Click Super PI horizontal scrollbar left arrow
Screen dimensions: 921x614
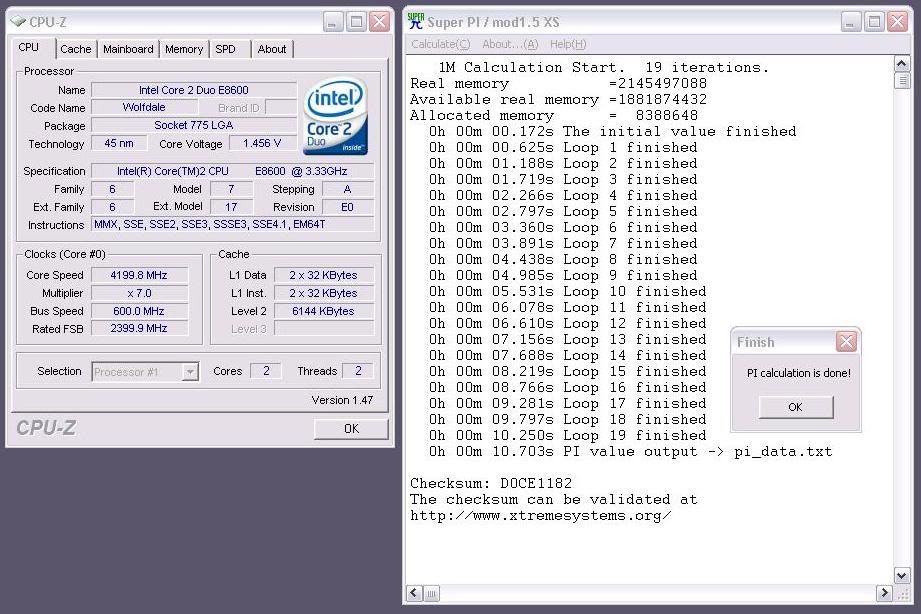[414, 593]
